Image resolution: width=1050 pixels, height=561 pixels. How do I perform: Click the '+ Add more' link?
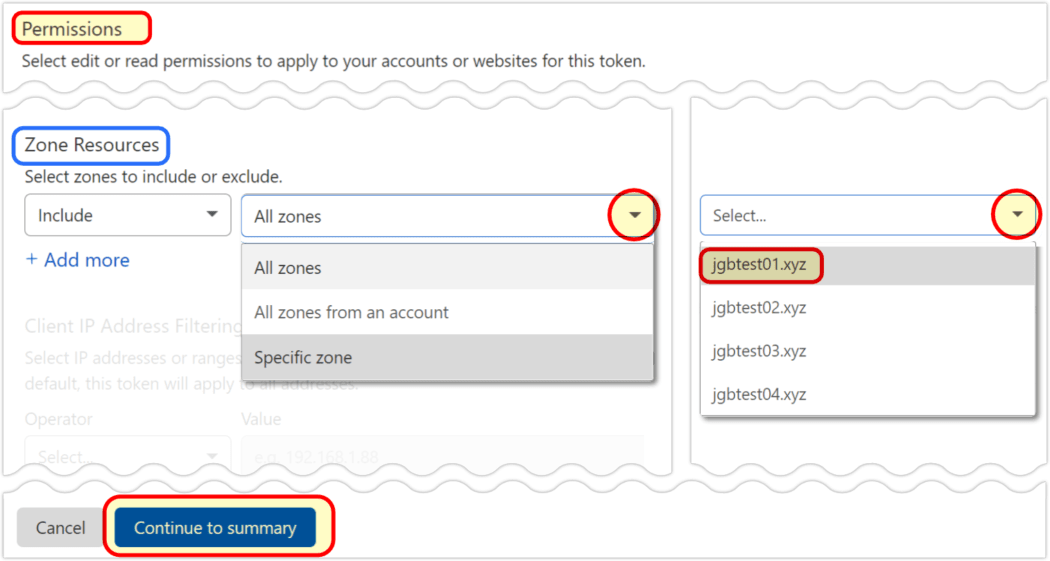[77, 260]
